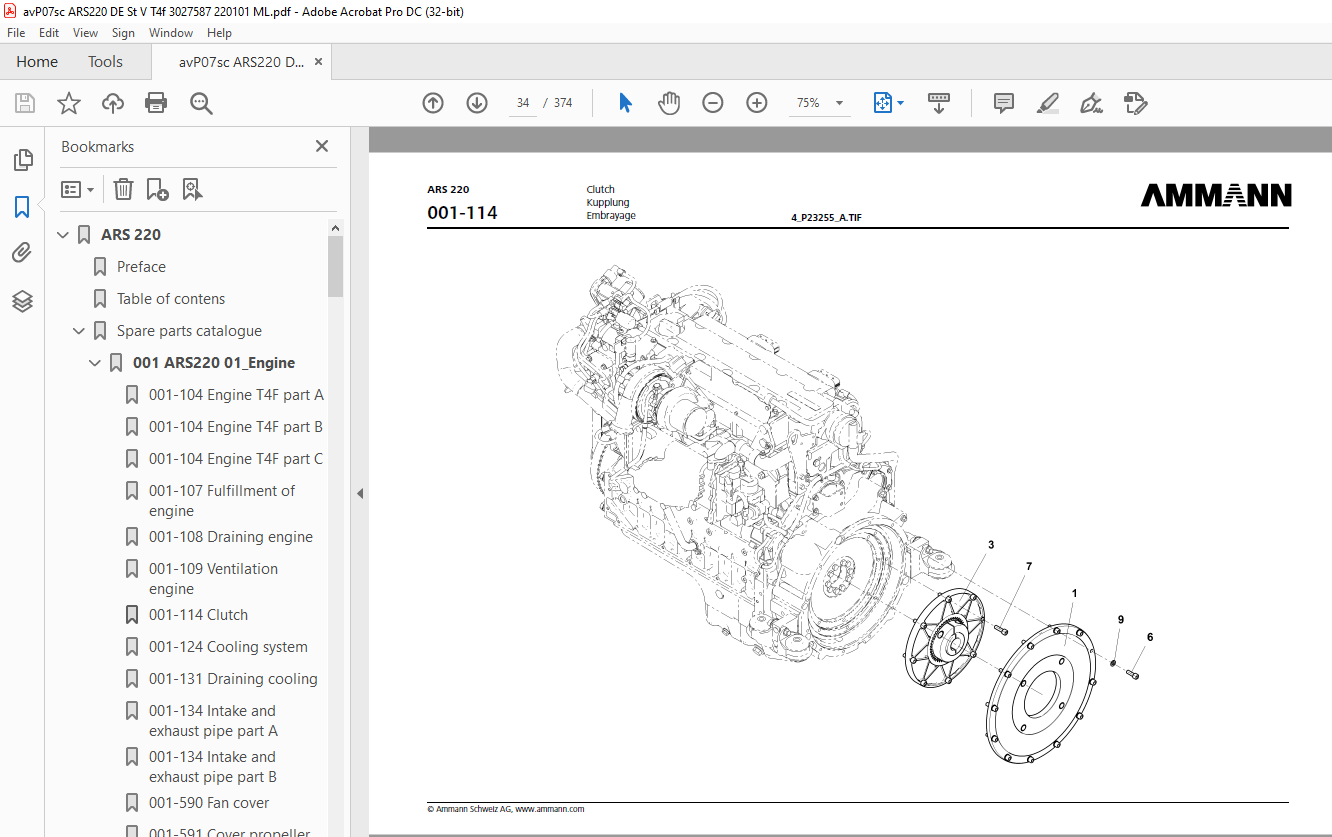The image size is (1332, 837).
Task: Click the Zoom in plus icon
Action: (757, 103)
